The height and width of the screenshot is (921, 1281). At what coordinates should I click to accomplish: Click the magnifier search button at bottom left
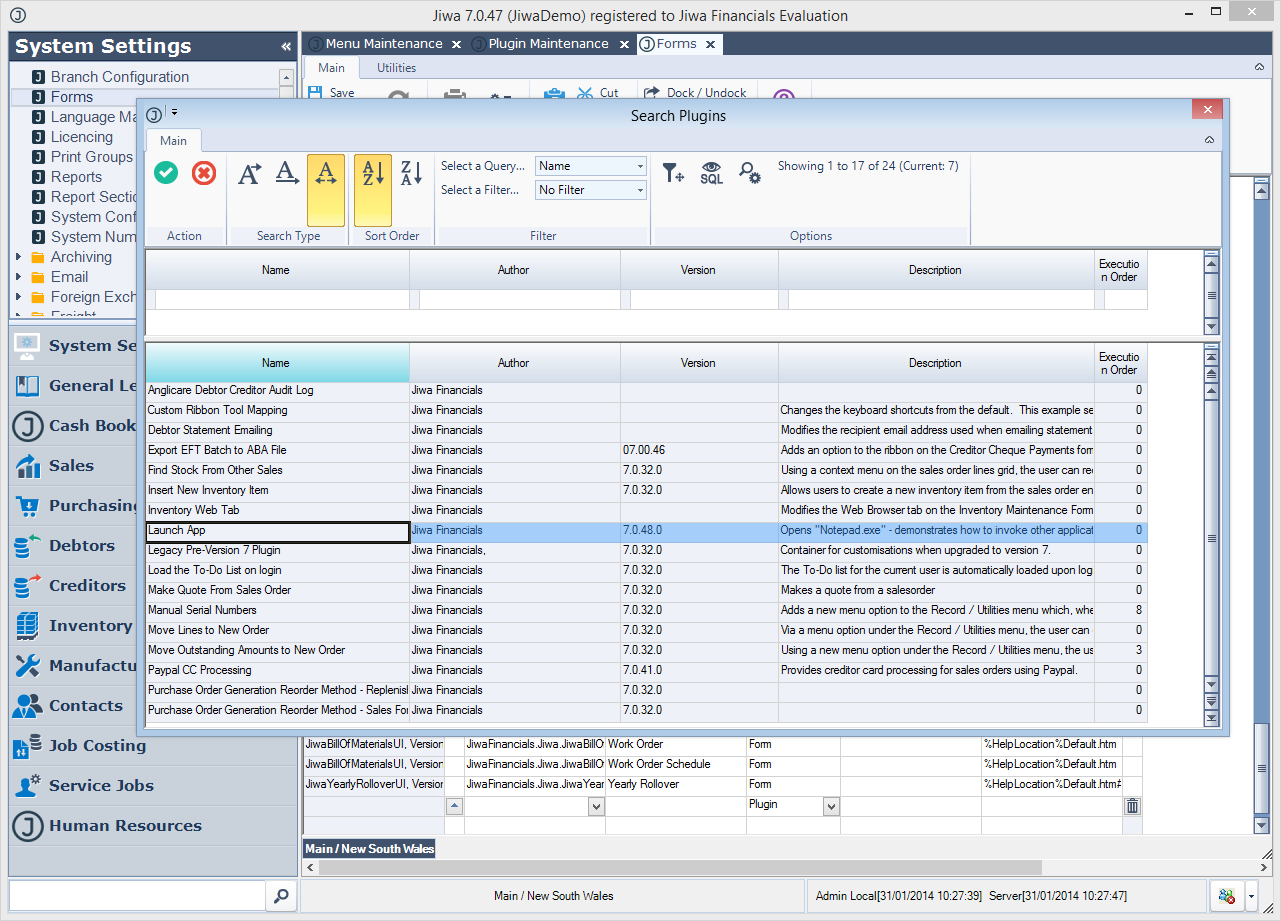(281, 896)
